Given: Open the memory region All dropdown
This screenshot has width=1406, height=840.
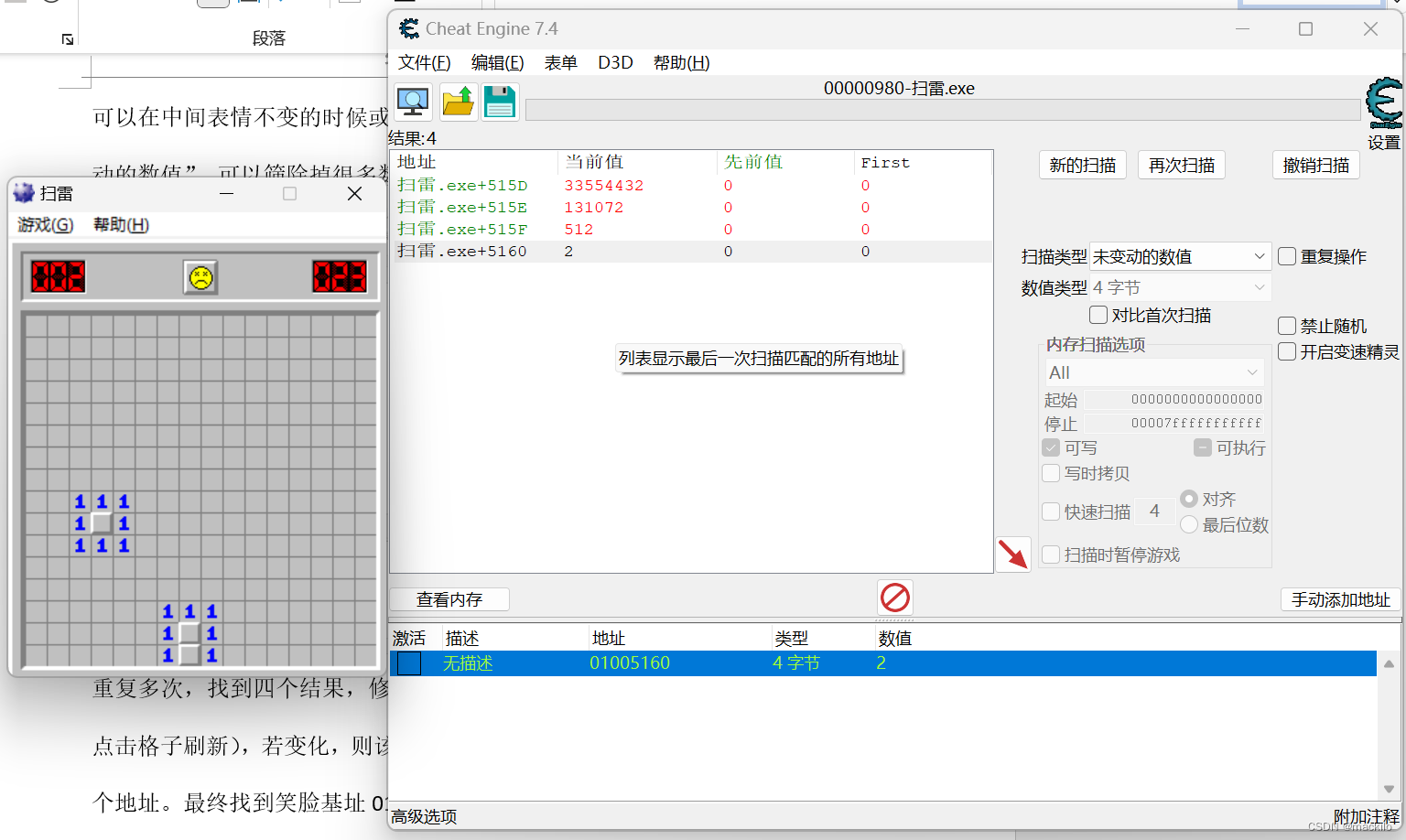Looking at the screenshot, I should click(x=1154, y=372).
